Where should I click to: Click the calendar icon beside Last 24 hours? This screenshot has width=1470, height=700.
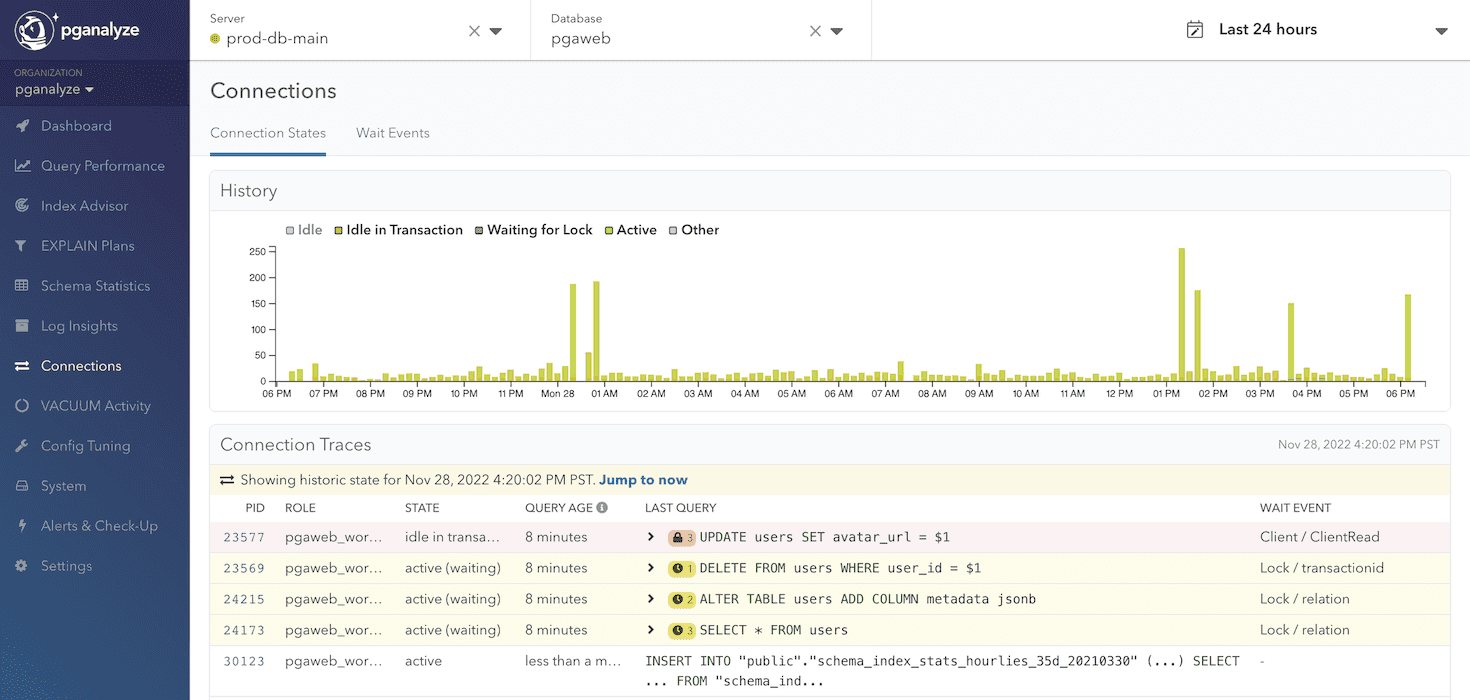pos(1196,30)
